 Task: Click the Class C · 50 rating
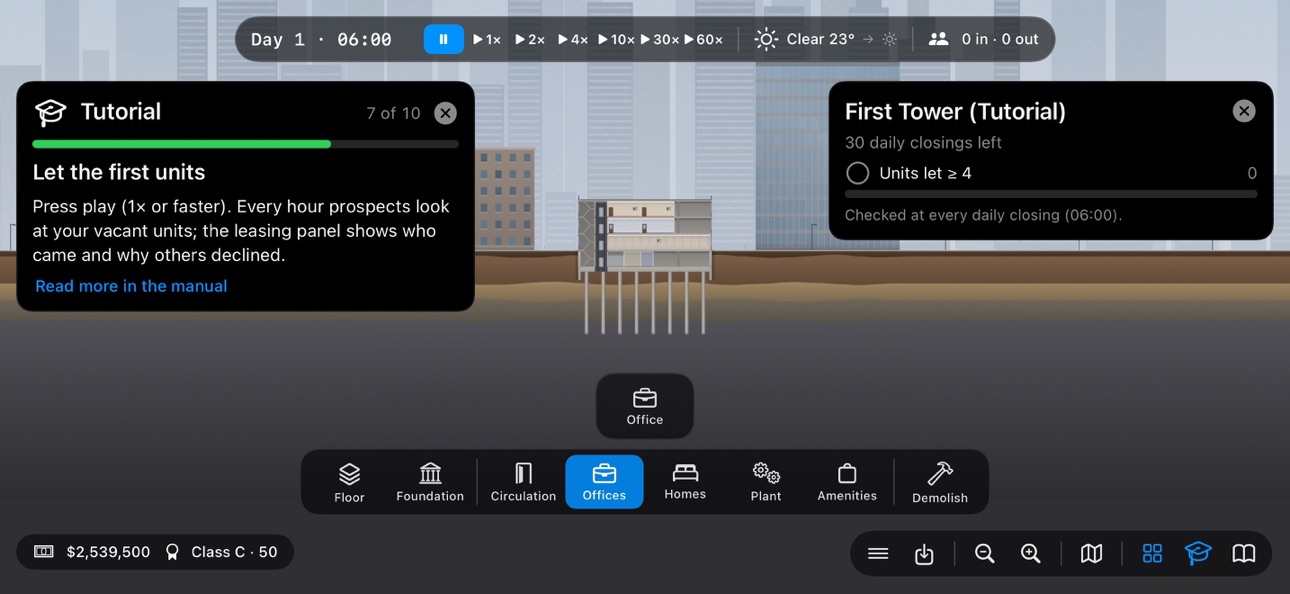[234, 552]
